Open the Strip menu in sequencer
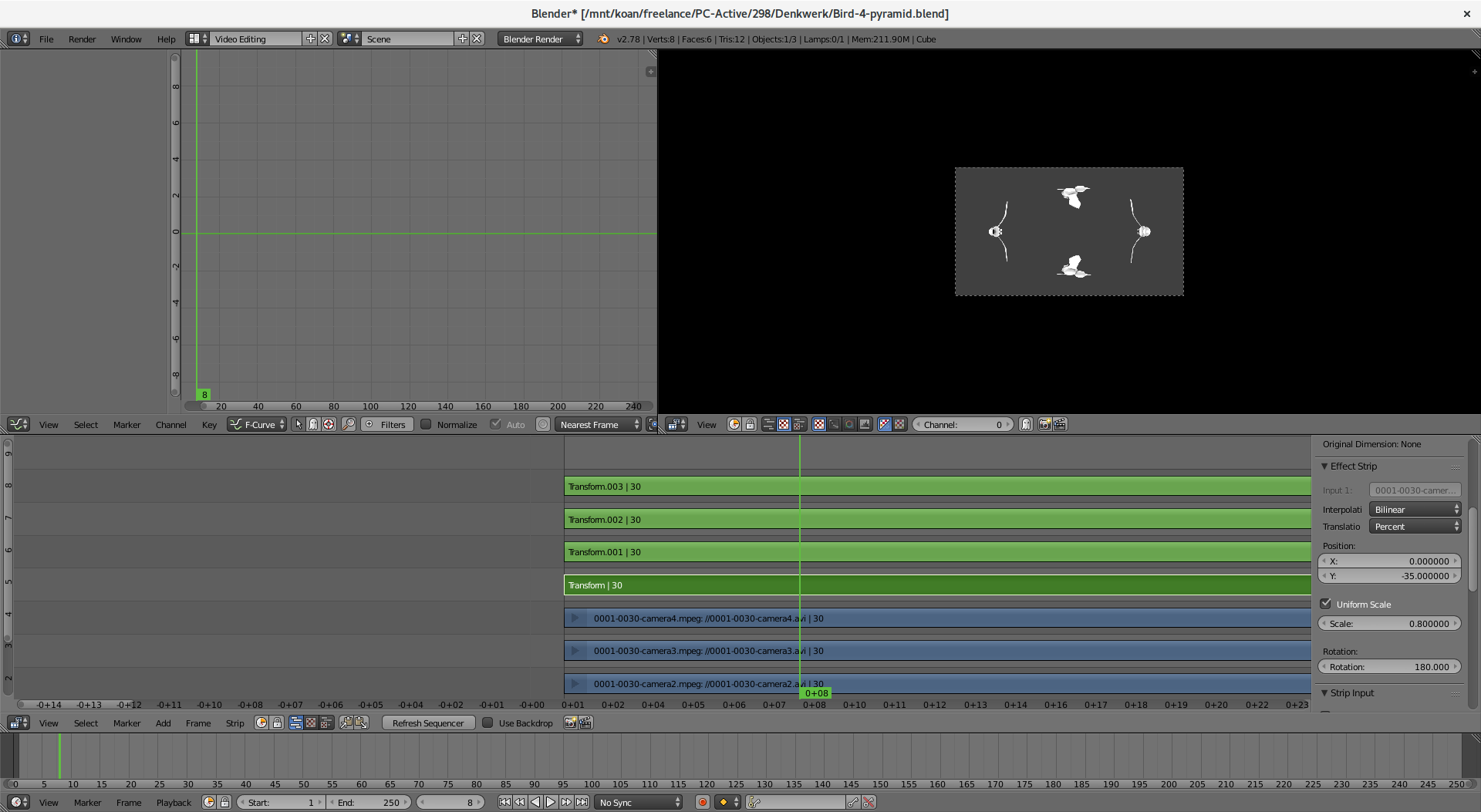Viewport: 1481px width, 812px height. (234, 723)
